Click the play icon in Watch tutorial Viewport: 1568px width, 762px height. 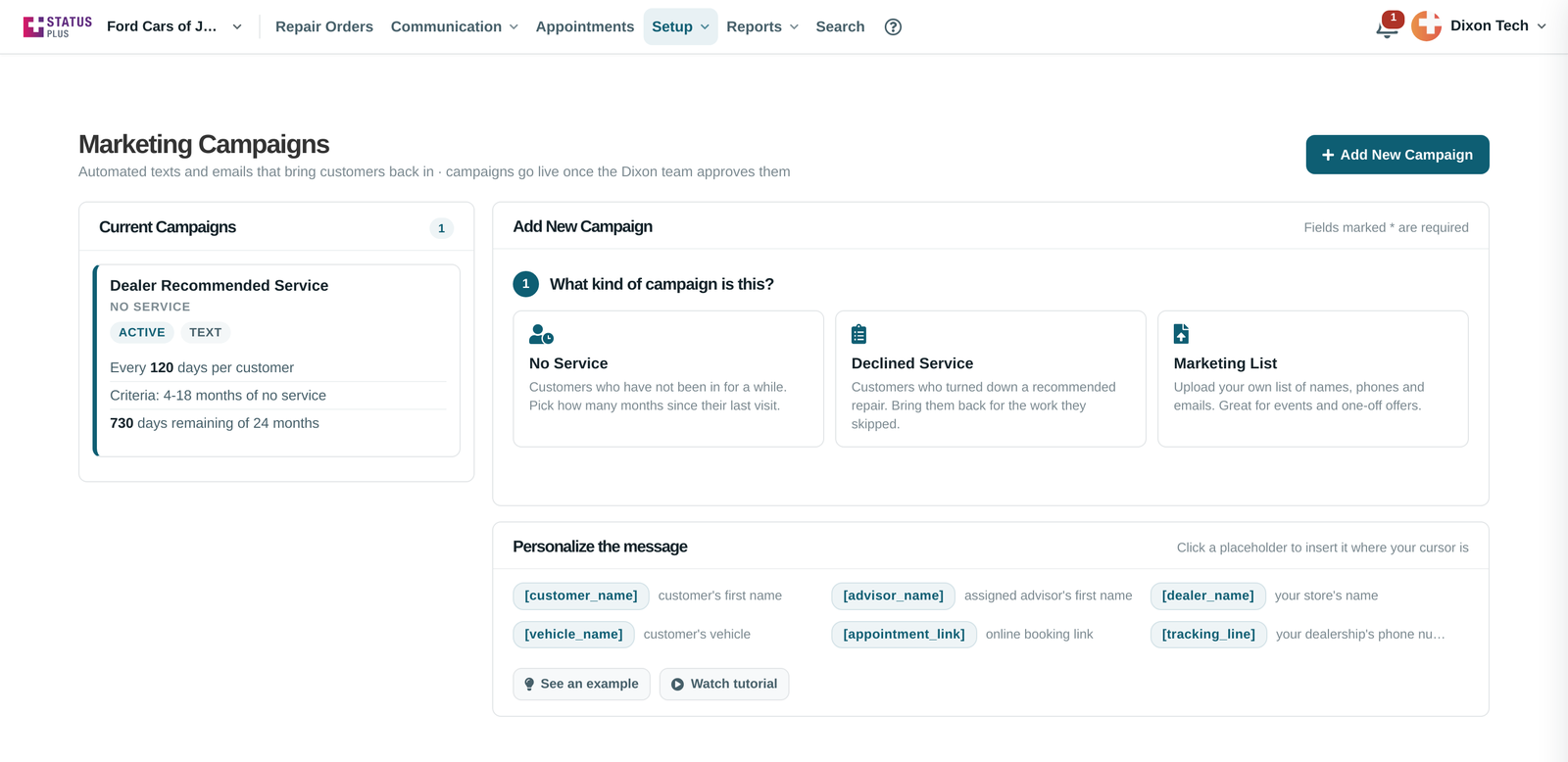(677, 685)
